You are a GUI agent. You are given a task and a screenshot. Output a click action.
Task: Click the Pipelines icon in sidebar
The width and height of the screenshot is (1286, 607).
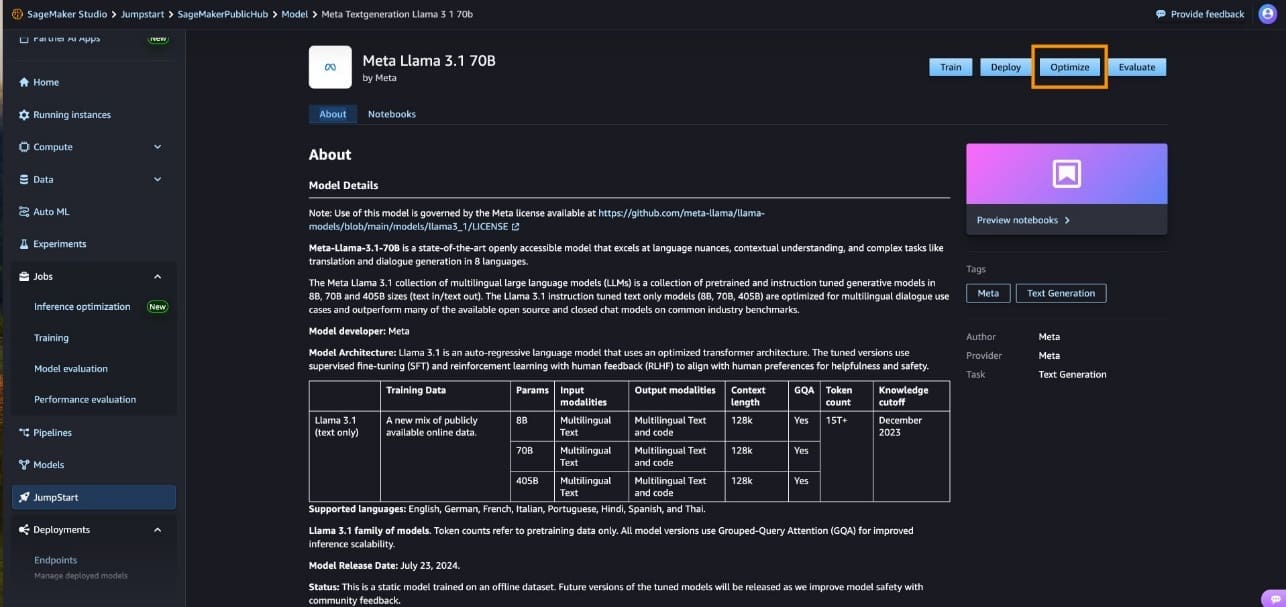click(x=24, y=433)
